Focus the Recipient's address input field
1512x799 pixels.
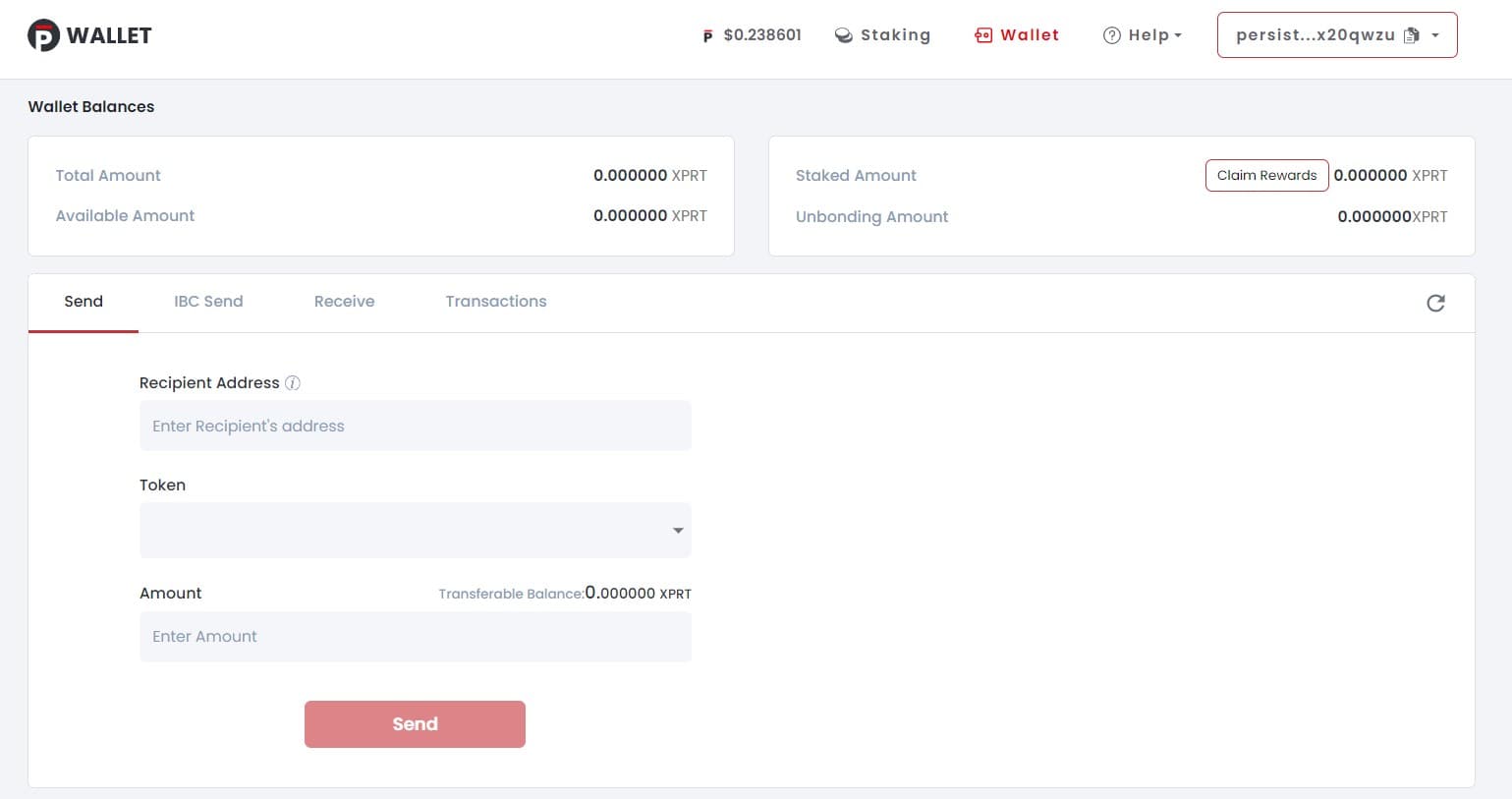(x=415, y=427)
